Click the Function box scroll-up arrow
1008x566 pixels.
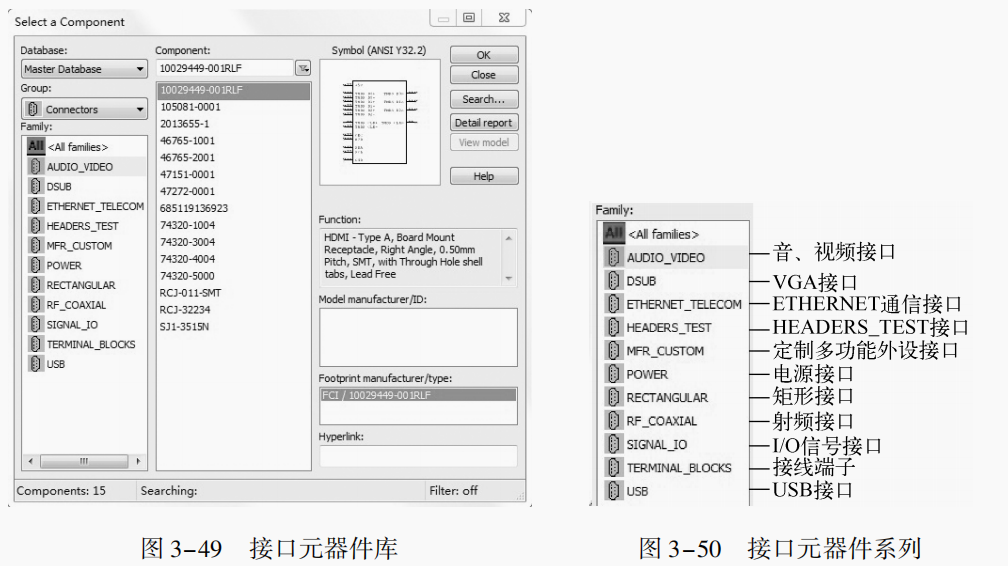click(508, 238)
